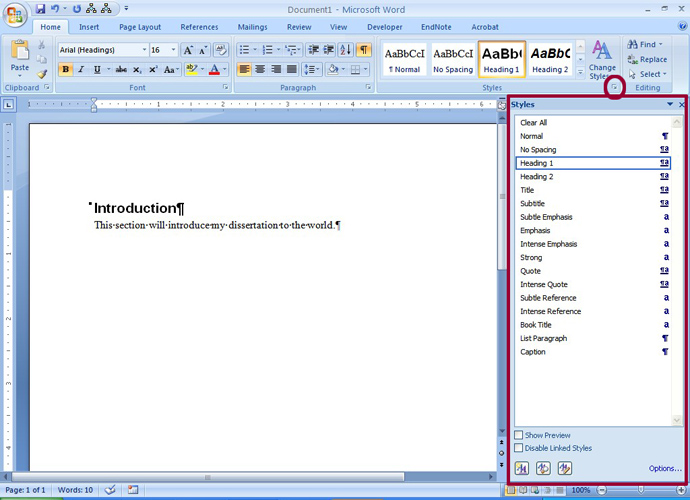Click the Office button orb
This screenshot has width=690, height=500.
pos(15,16)
